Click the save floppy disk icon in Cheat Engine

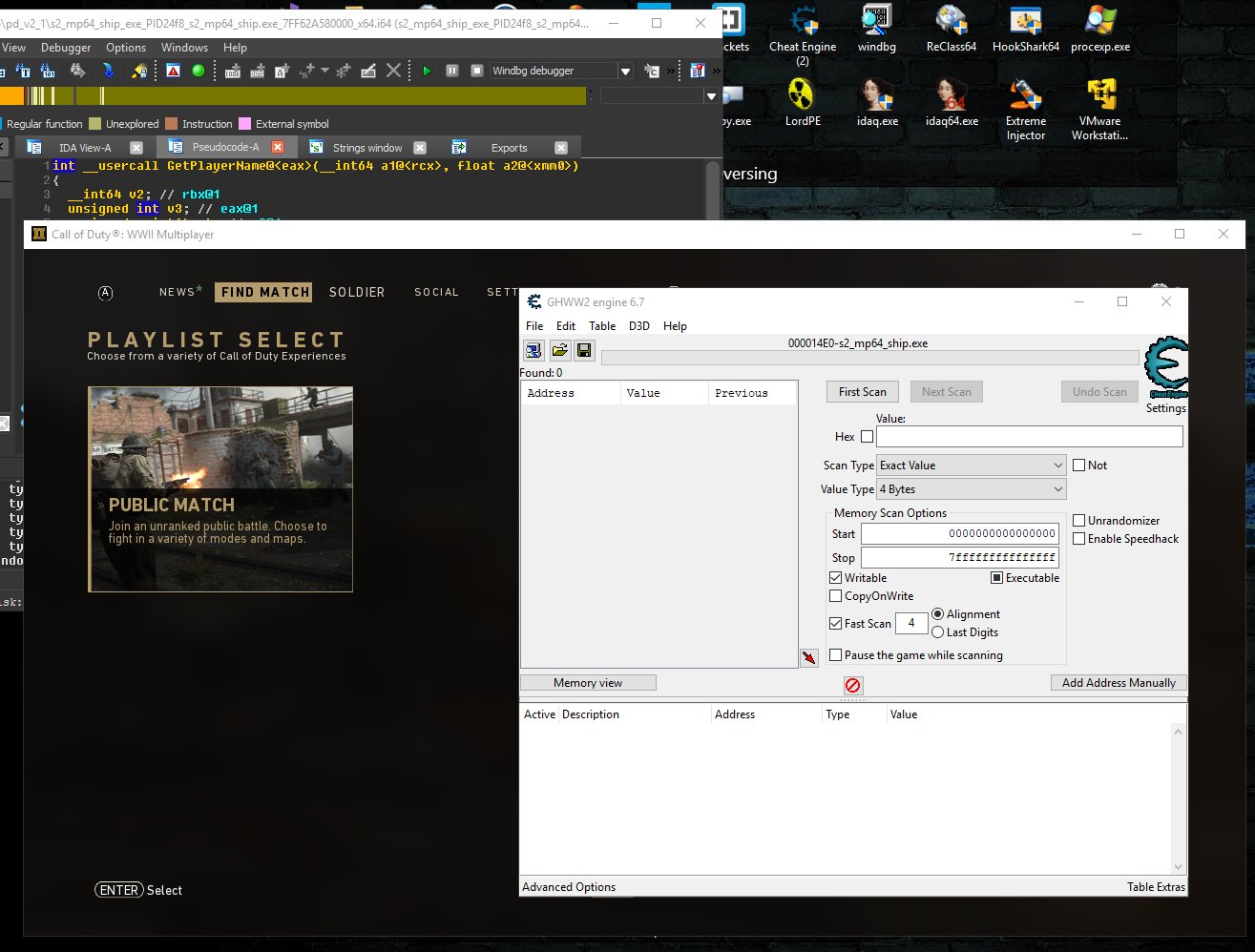(584, 350)
